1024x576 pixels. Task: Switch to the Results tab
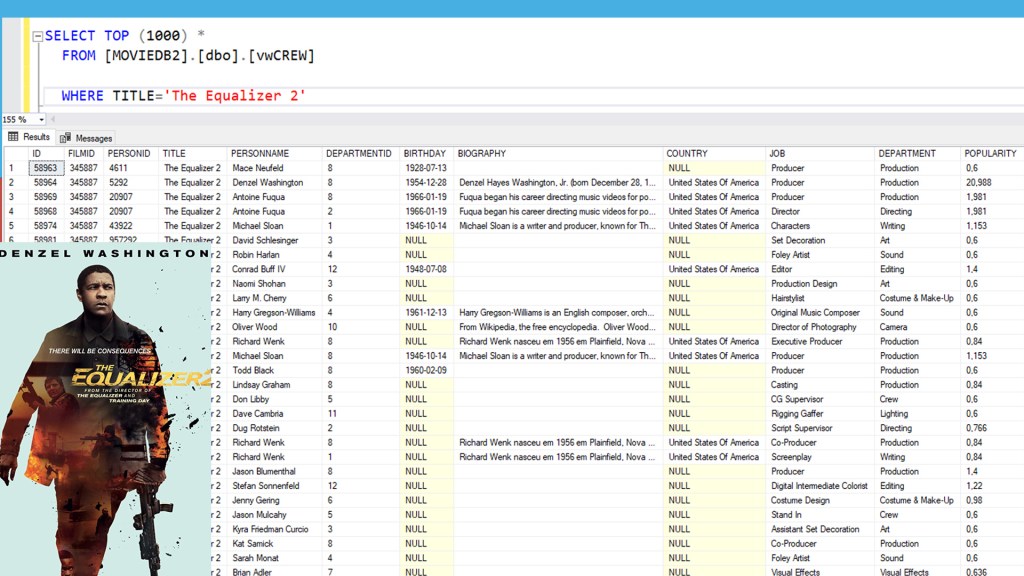(x=36, y=137)
